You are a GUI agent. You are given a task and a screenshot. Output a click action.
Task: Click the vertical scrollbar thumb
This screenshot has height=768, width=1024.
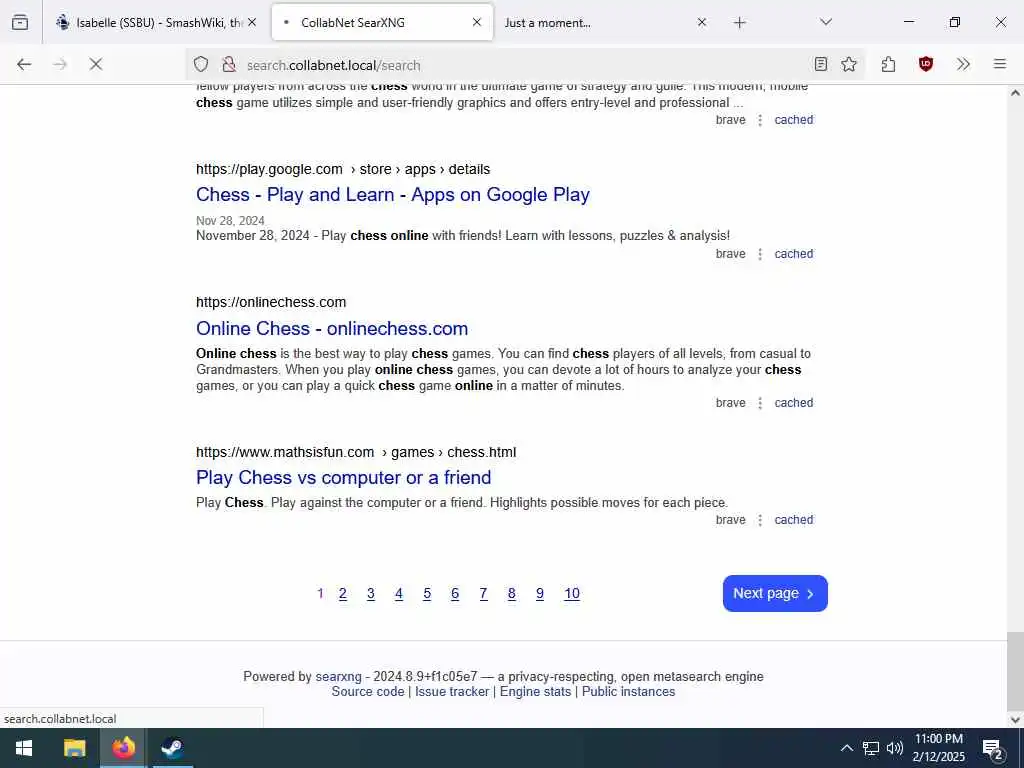1015,671
